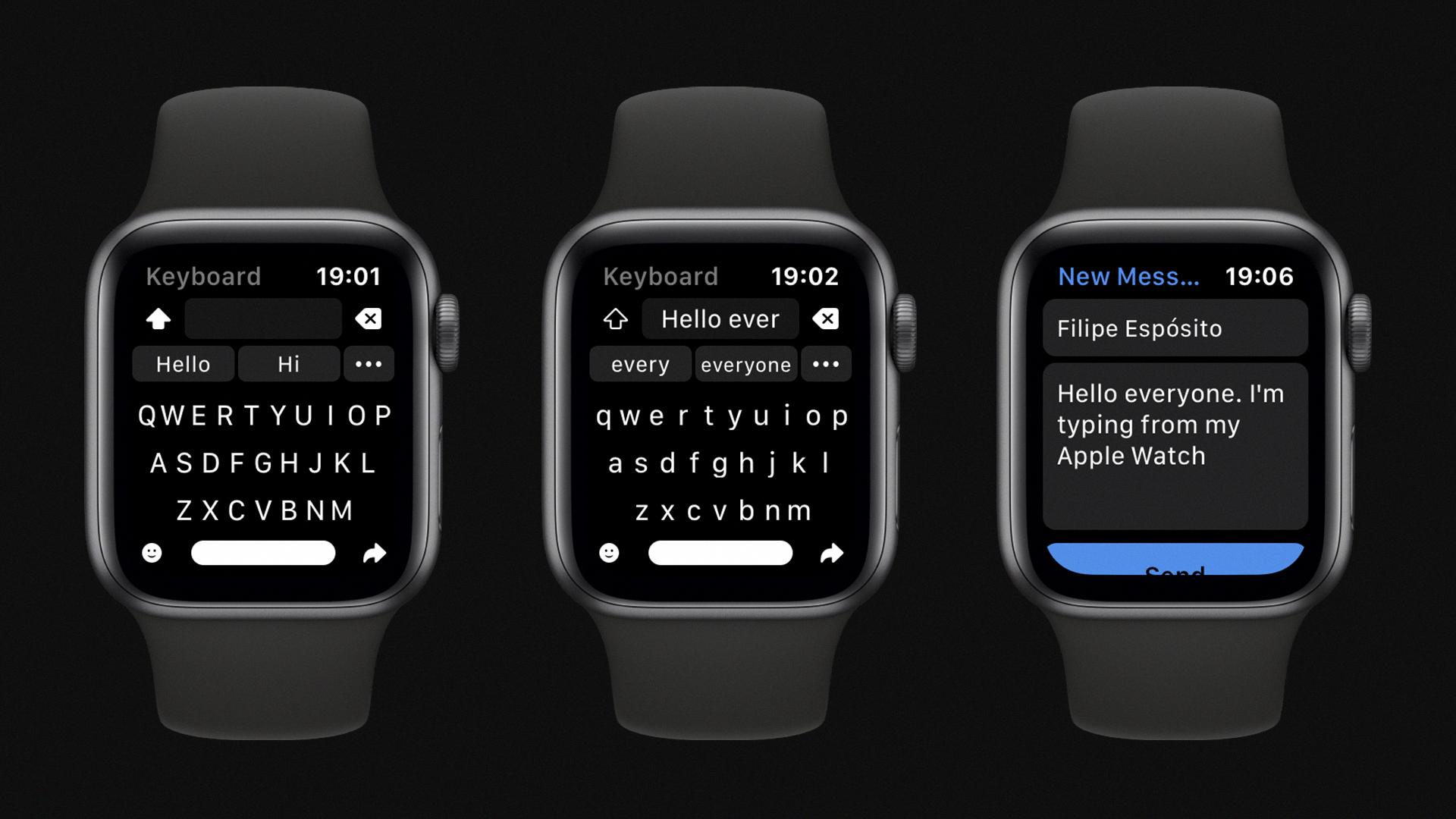Screen dimensions: 1456x819
Task: Click the forward arrow on middle watch
Action: click(x=832, y=552)
